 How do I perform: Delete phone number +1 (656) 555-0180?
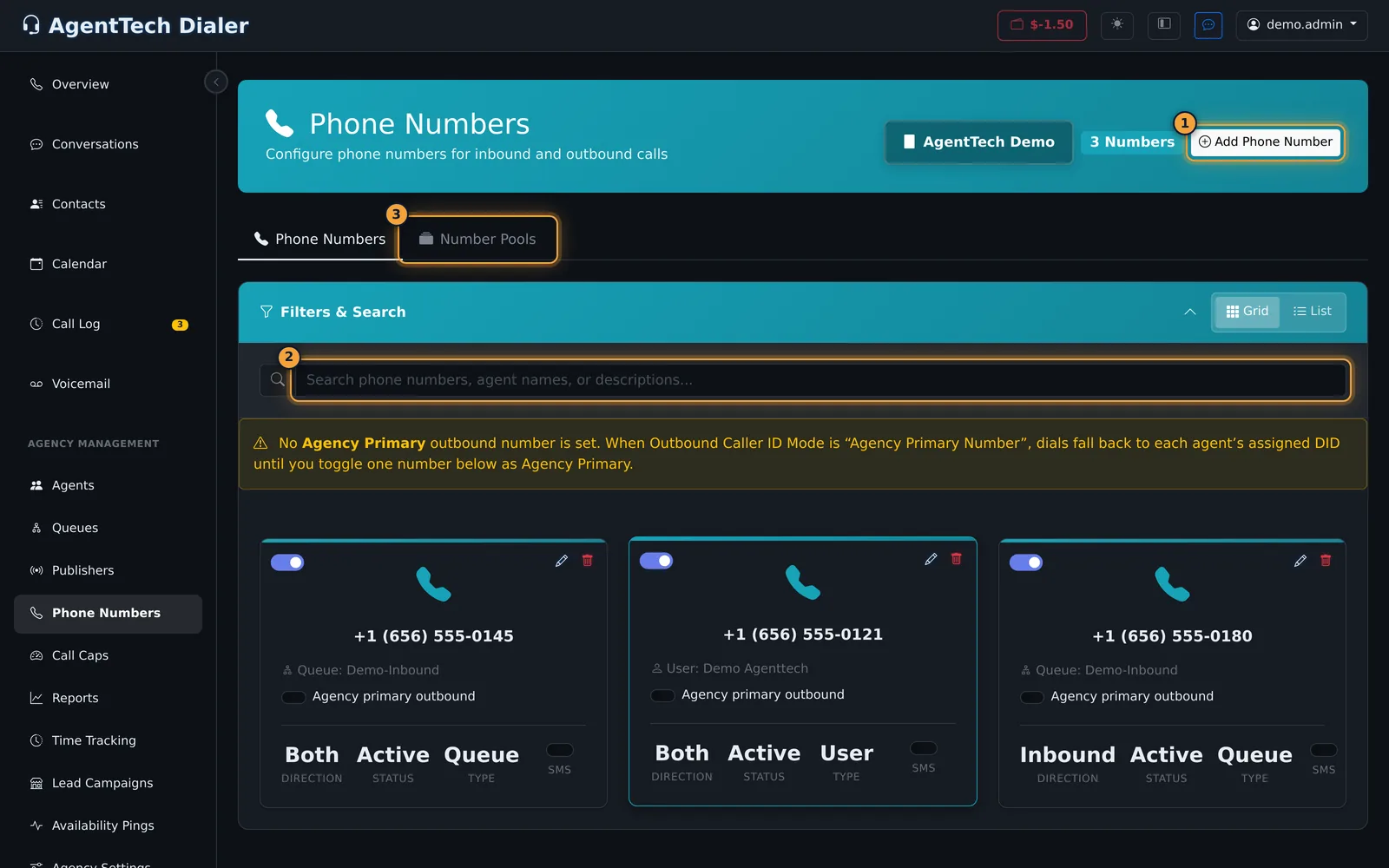[1326, 561]
